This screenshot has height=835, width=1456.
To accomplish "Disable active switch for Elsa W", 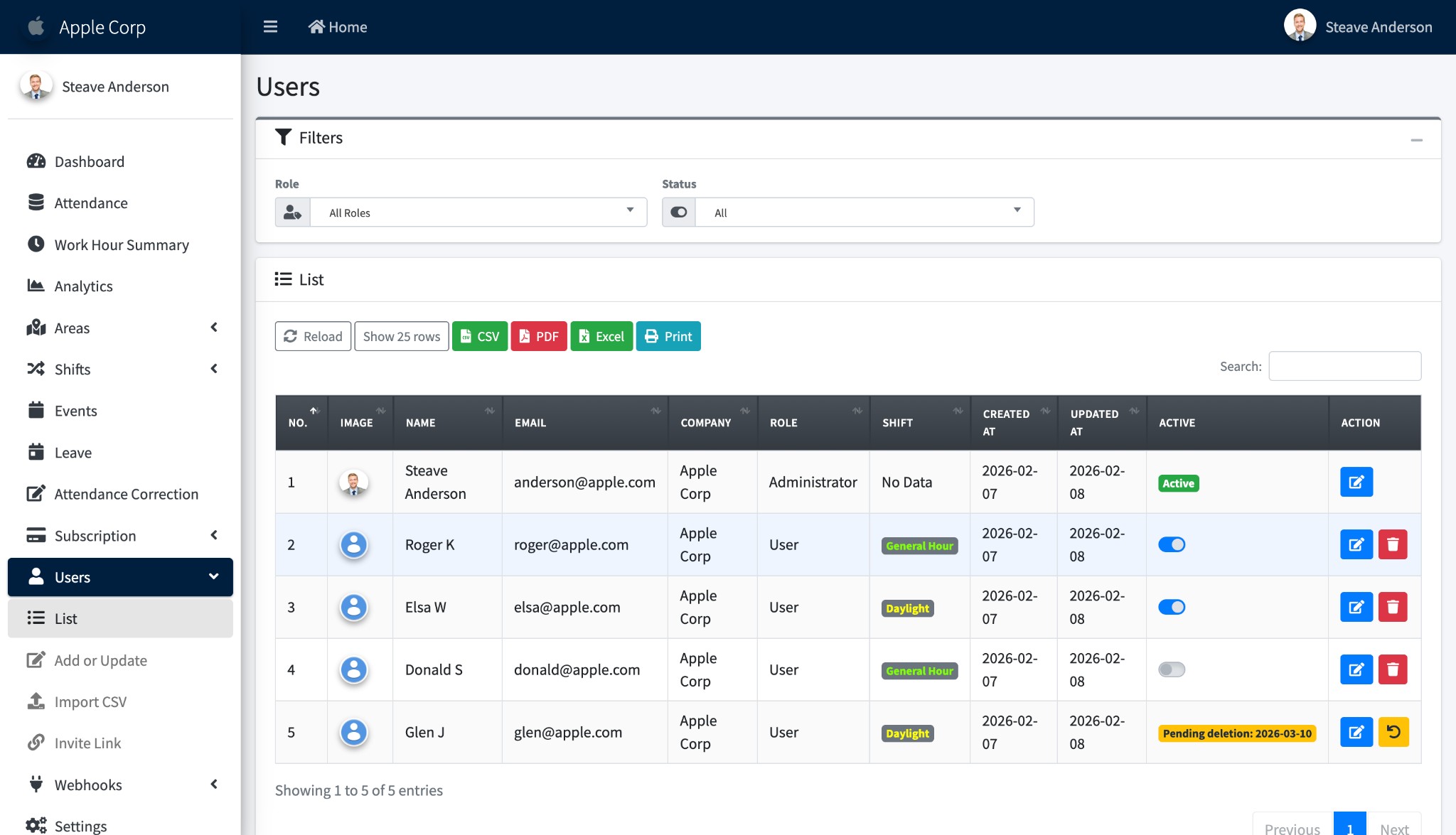I will tap(1171, 607).
